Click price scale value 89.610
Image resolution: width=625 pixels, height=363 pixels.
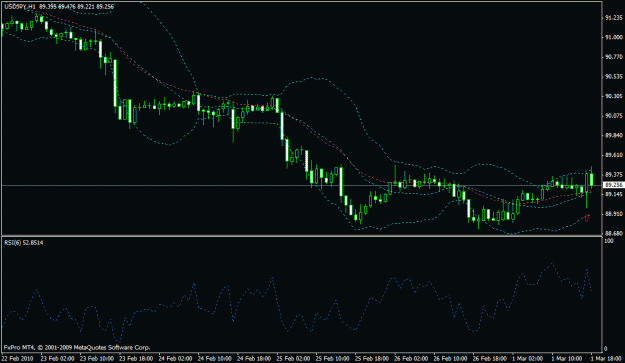[x=613, y=155]
